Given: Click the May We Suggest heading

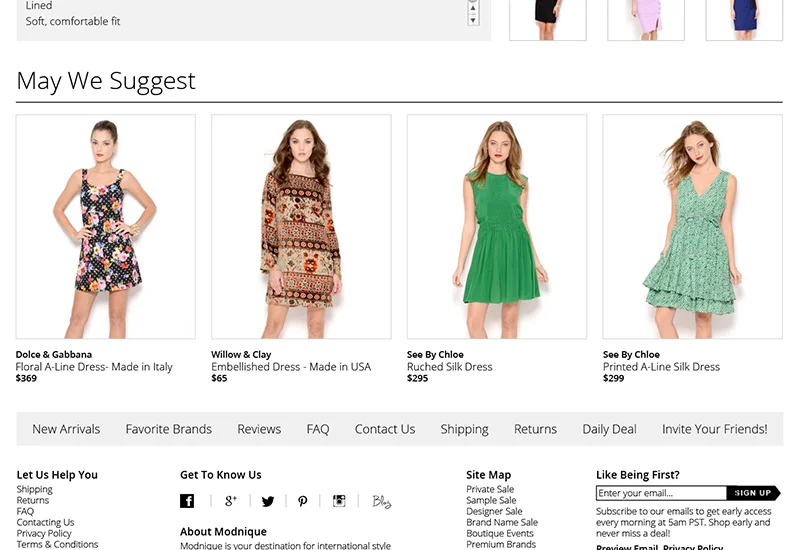Looking at the screenshot, I should click(106, 81).
